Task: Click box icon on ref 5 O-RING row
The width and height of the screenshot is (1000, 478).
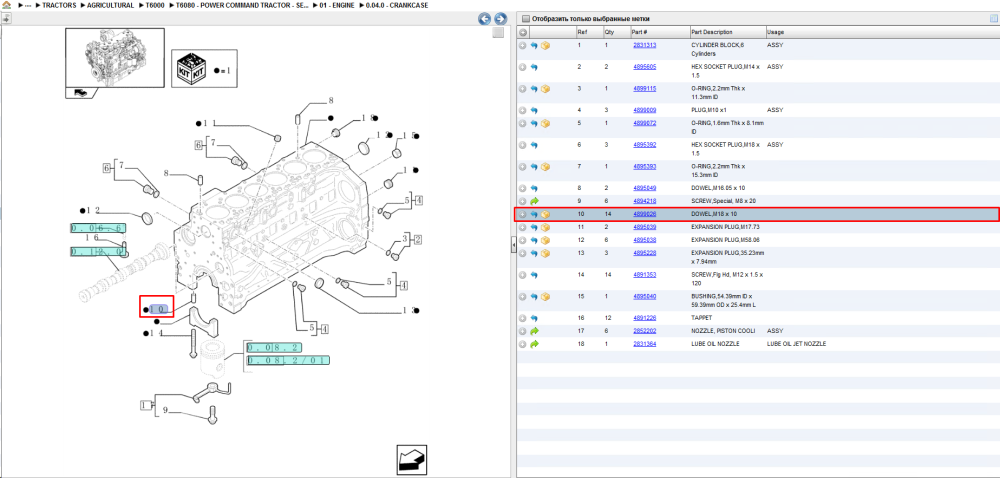Action: click(x=545, y=123)
